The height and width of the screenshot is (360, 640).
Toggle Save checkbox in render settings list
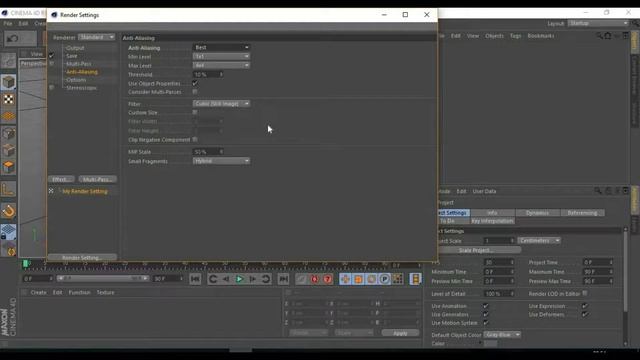[x=51, y=56]
